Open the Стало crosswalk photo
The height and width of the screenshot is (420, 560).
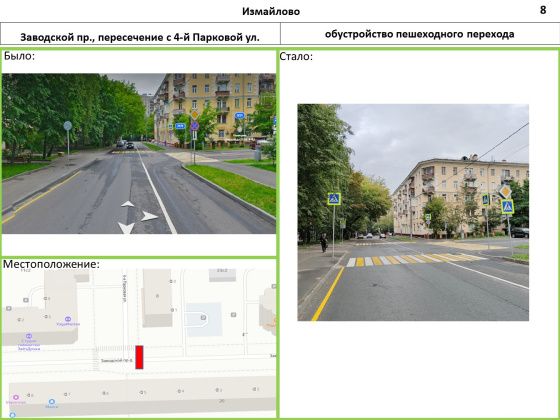413,212
